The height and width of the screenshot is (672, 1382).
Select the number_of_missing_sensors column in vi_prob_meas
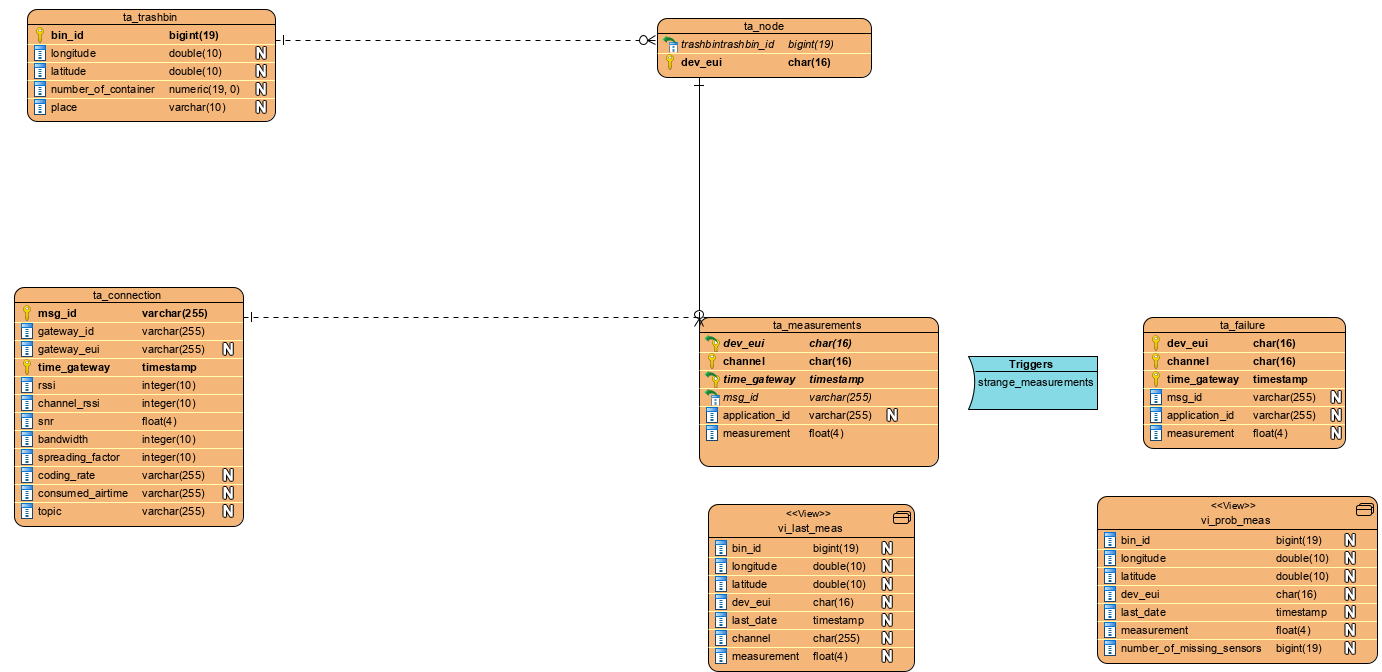(1190, 648)
